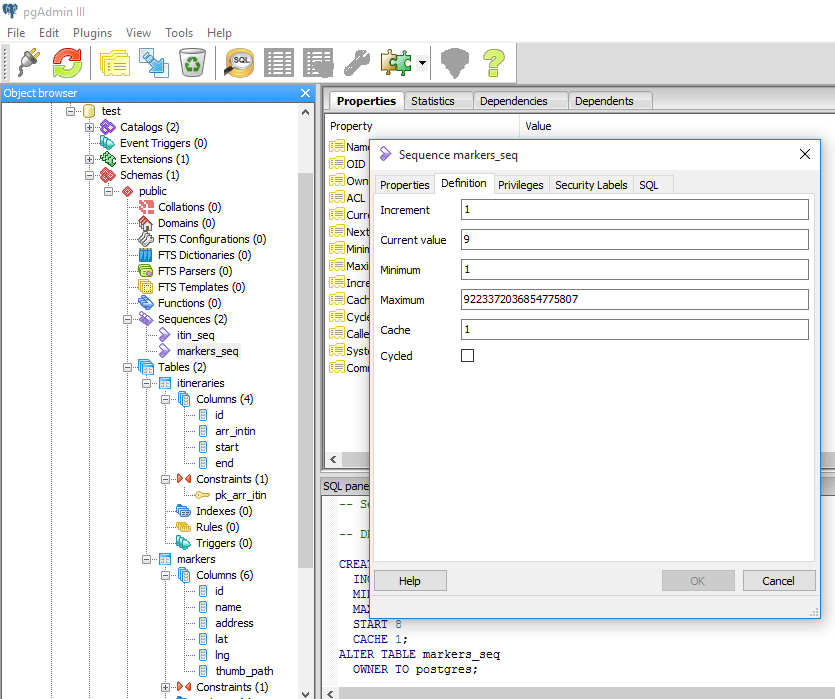The width and height of the screenshot is (835, 699).
Task: Click the Minimum input field
Action: [x=634, y=269]
